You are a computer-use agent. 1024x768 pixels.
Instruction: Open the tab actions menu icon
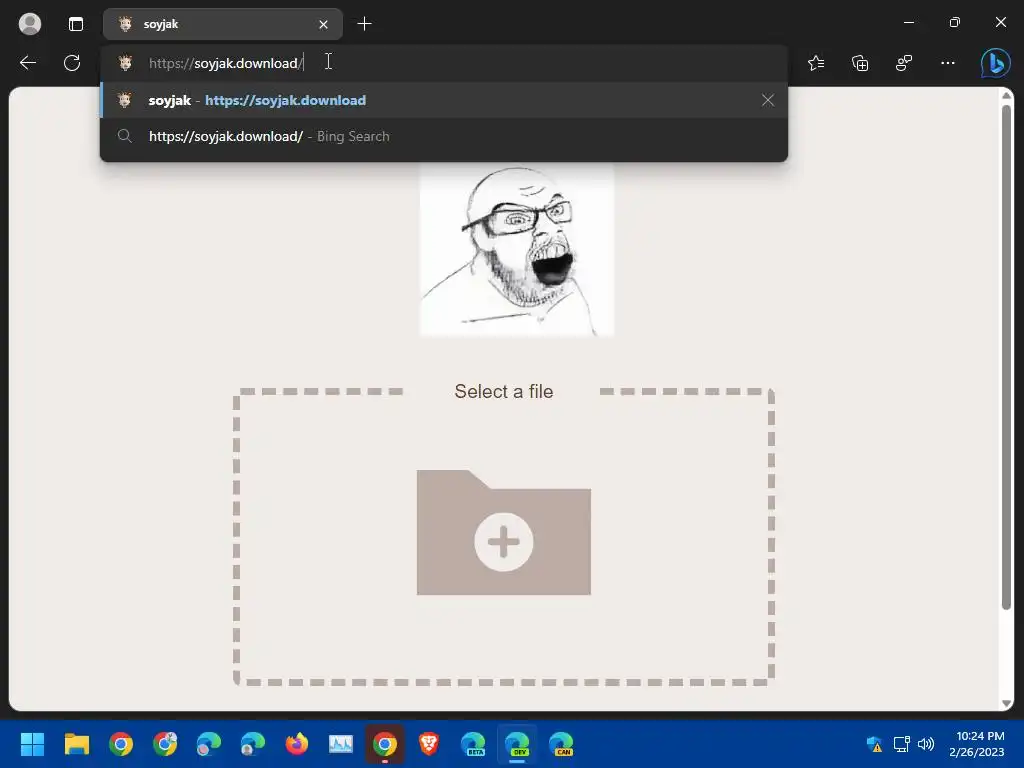(x=76, y=24)
